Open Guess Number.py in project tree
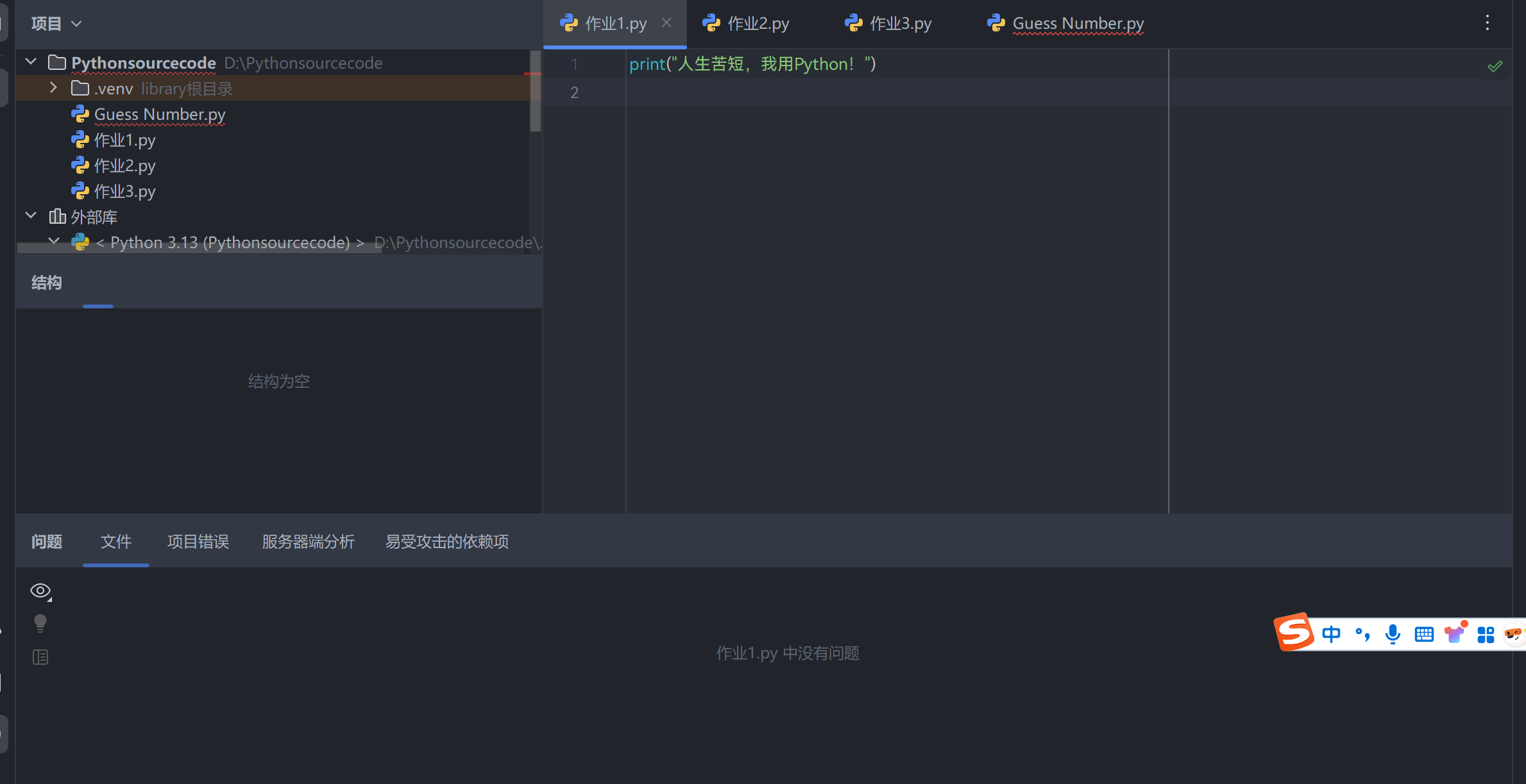This screenshot has width=1526, height=784. 159,114
